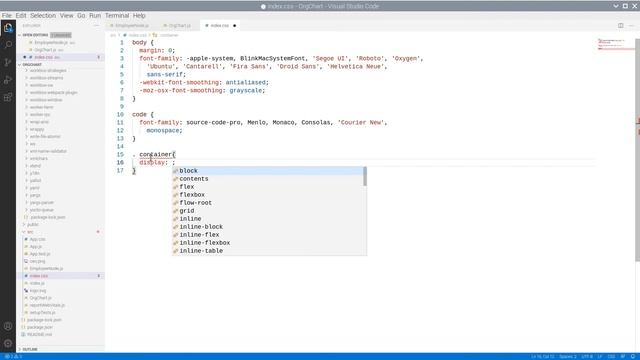Click the feedback icon in status bar
The width and height of the screenshot is (640, 360).
(623, 356)
